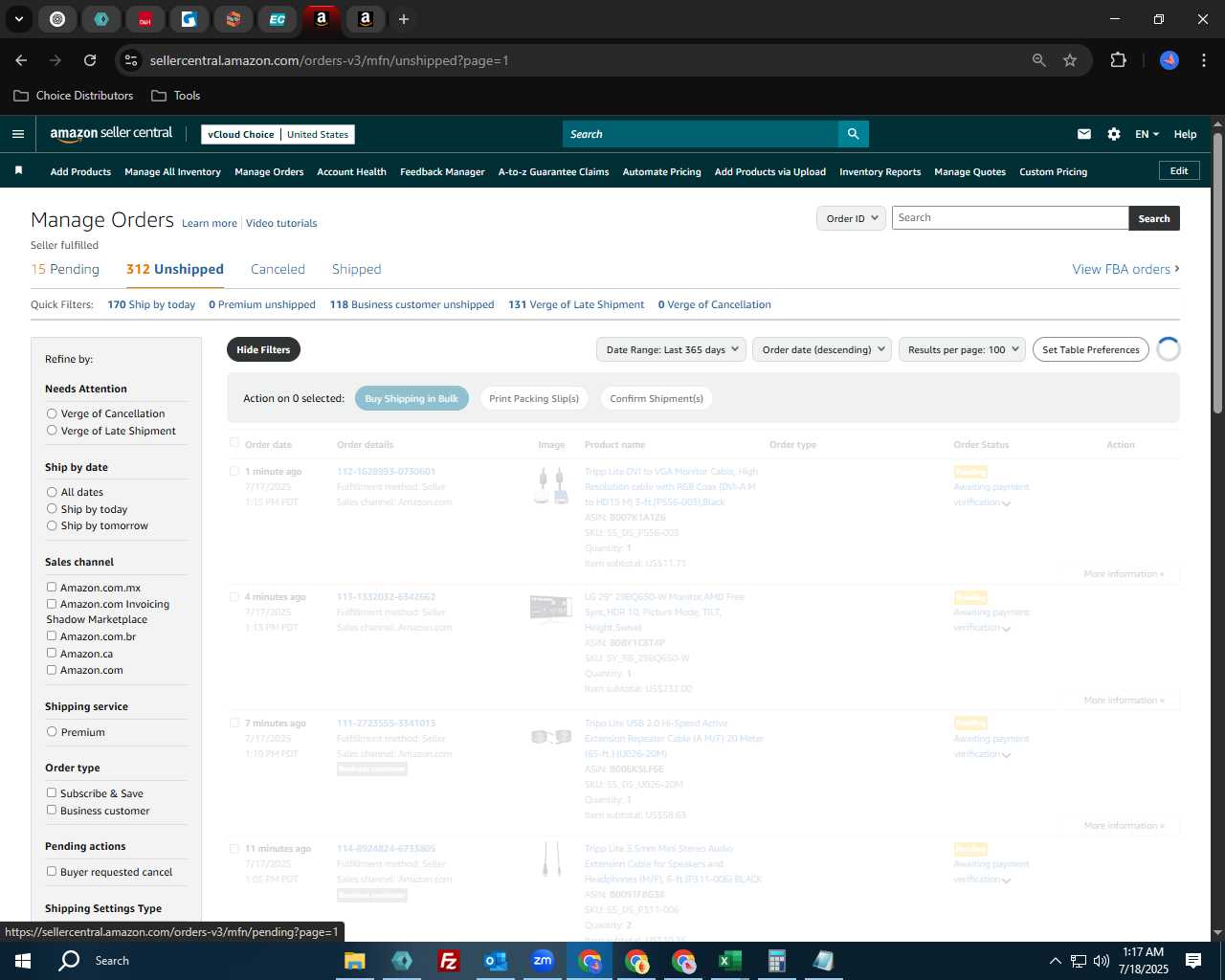Check the Business customer order type
This screenshot has width=1225, height=980.
(52, 810)
